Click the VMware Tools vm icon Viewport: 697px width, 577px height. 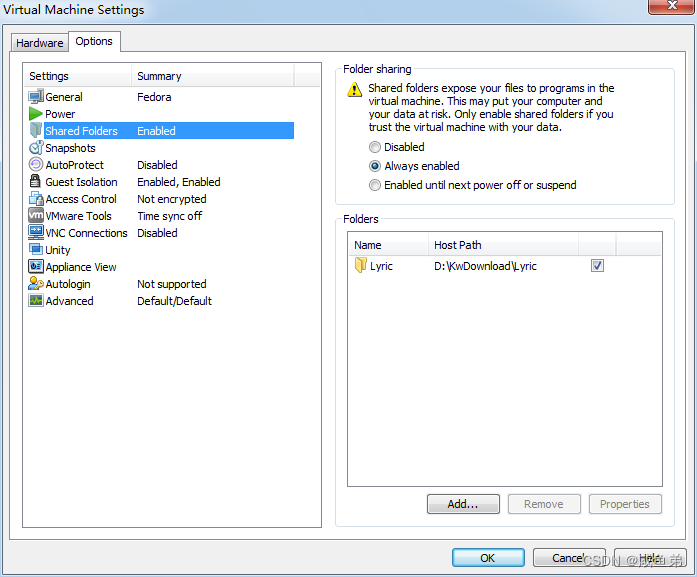36,216
